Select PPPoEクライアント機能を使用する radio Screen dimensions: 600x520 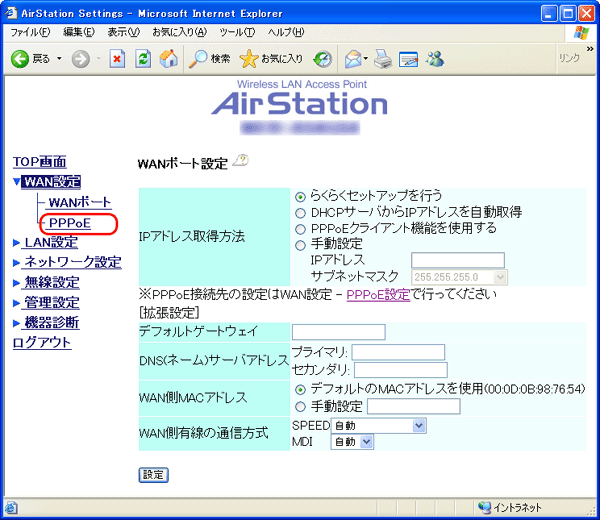[300, 229]
